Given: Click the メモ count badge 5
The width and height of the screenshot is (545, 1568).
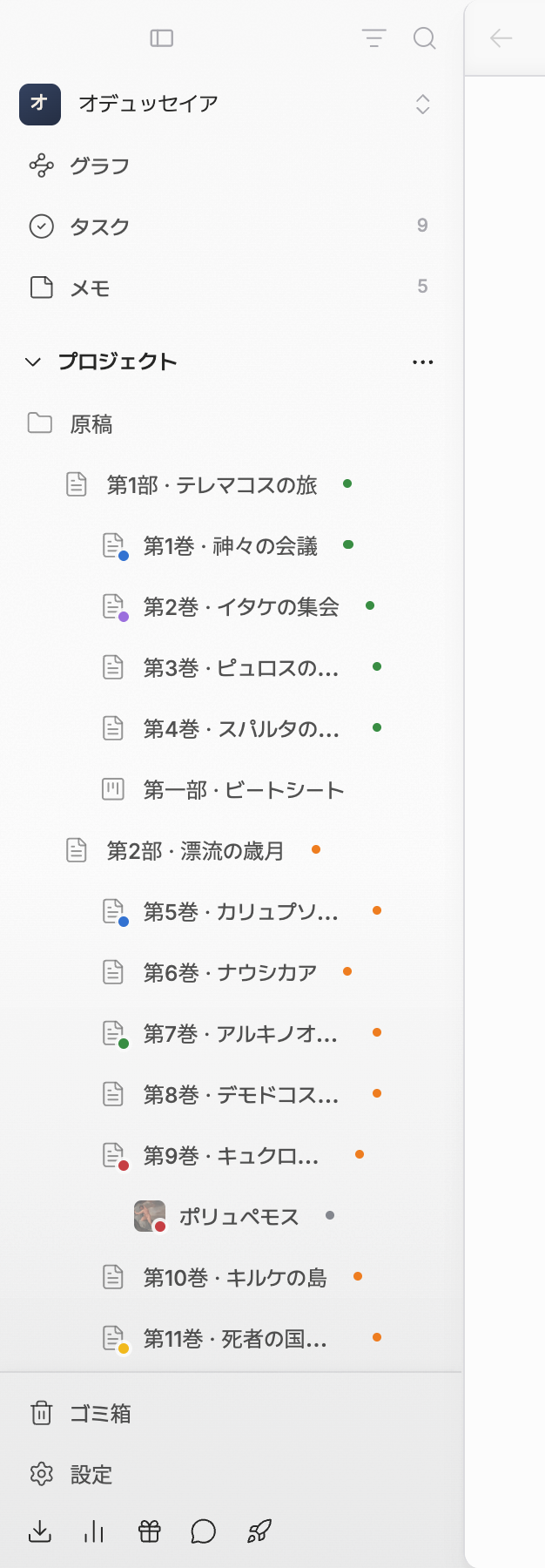Looking at the screenshot, I should (x=422, y=287).
